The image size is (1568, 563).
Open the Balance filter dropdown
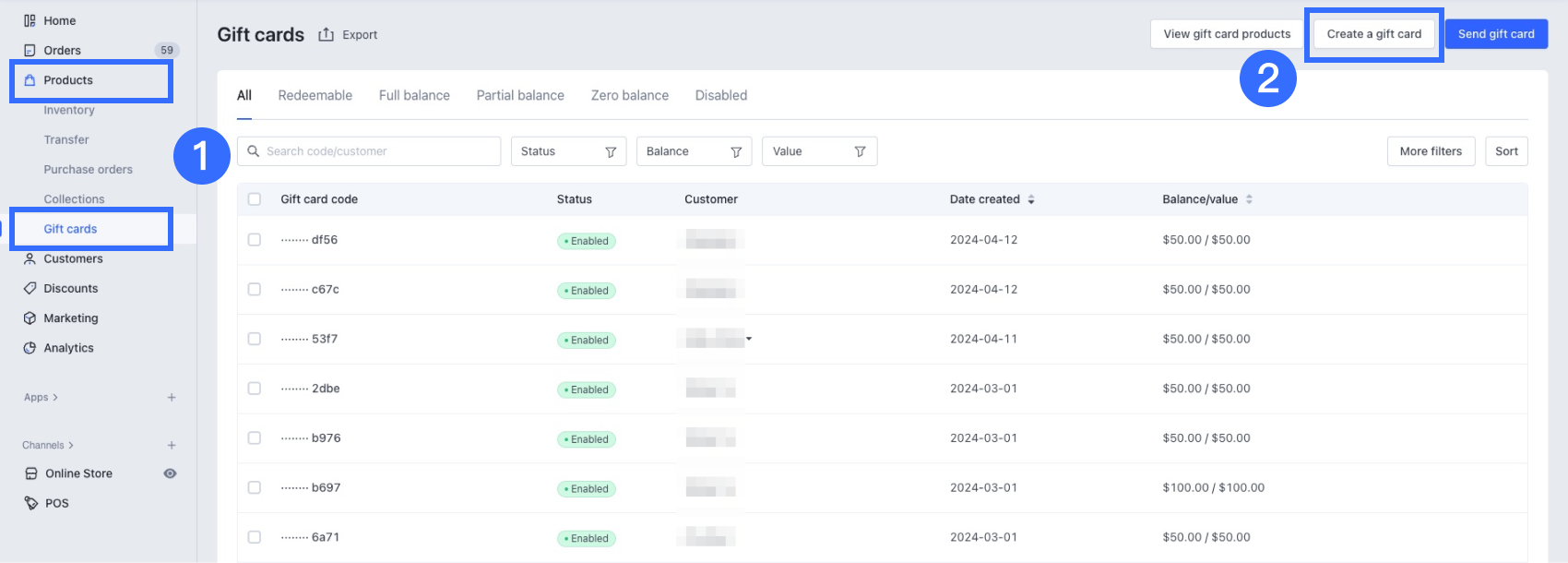click(x=694, y=151)
